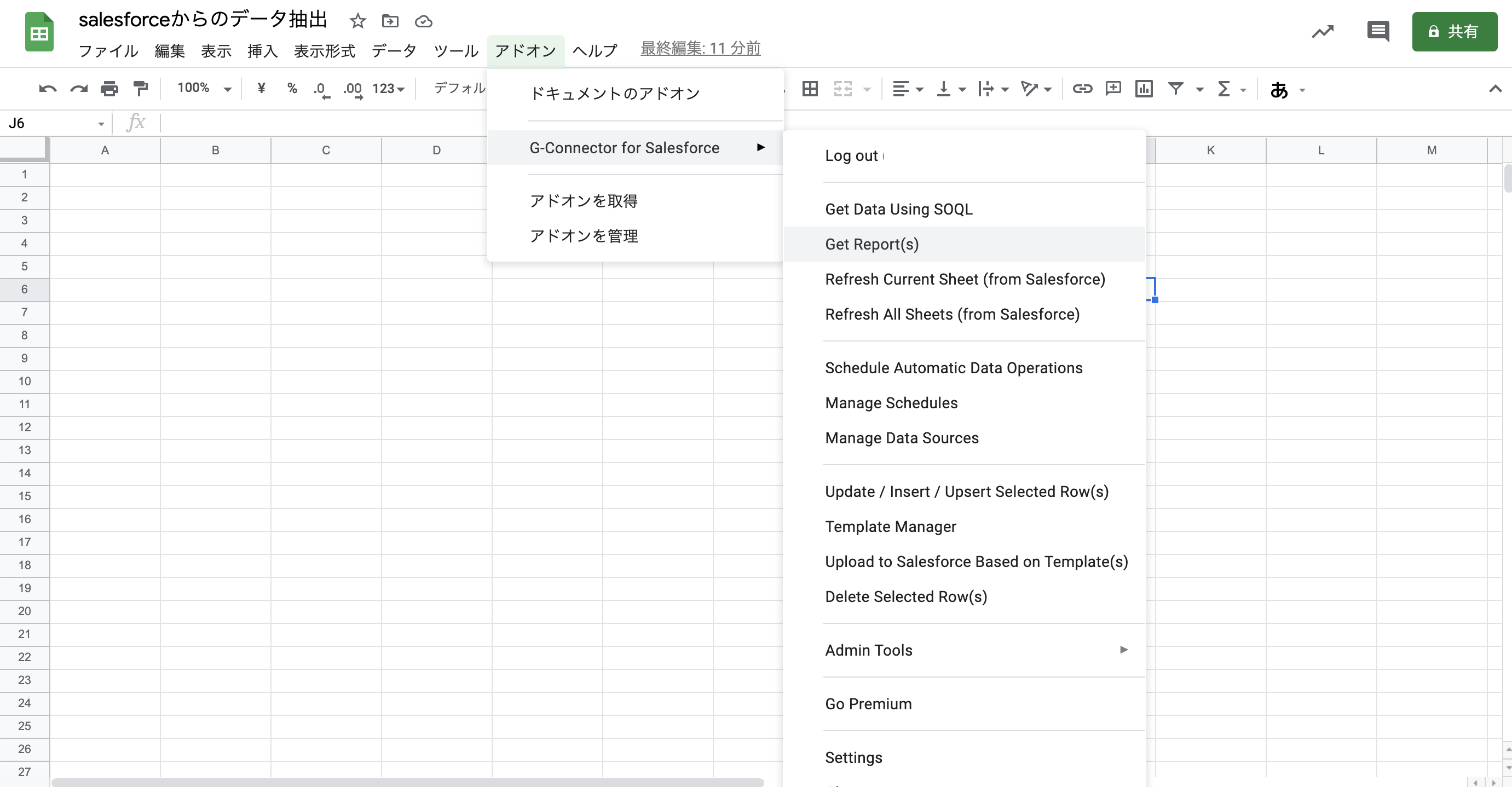
Task: Open the J6 name box dropdown
Action: coord(101,124)
